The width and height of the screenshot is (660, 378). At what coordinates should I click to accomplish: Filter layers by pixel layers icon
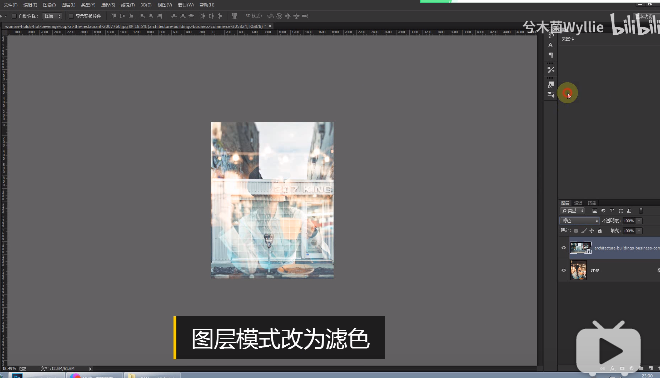[x=595, y=210]
